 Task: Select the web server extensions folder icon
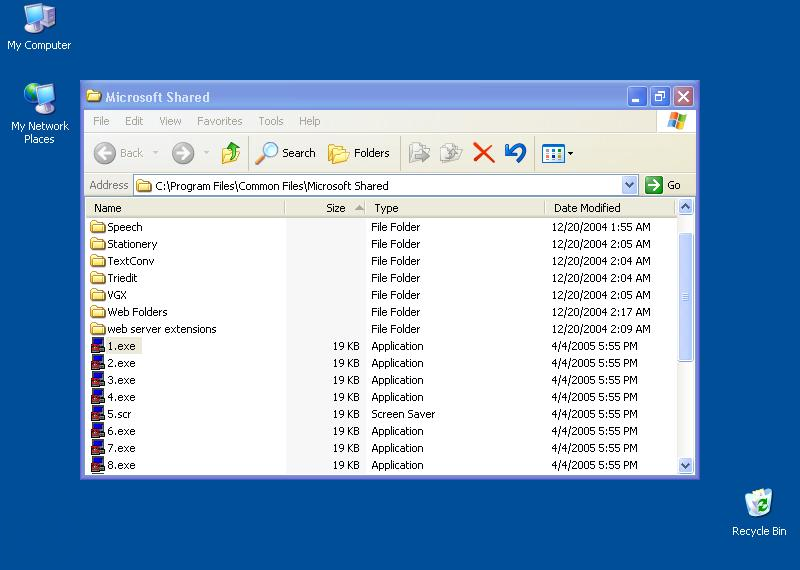click(x=97, y=329)
